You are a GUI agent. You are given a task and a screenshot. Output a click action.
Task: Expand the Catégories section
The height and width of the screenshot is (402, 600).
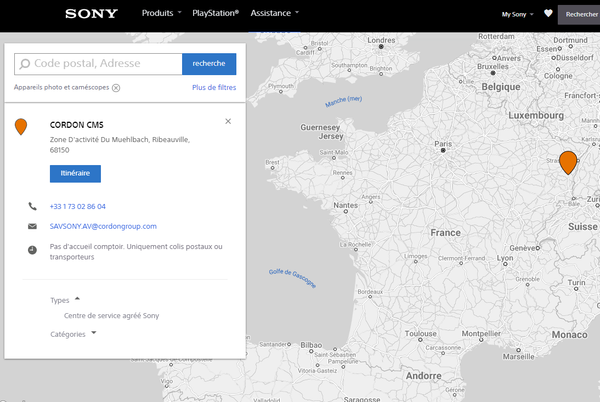94,333
